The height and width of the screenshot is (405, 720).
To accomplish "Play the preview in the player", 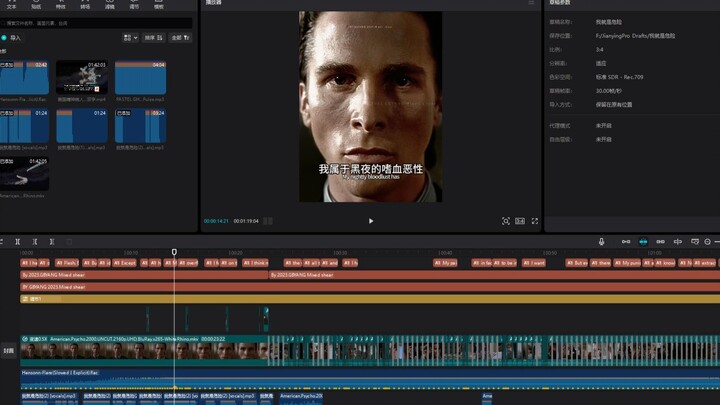I will click(x=371, y=221).
